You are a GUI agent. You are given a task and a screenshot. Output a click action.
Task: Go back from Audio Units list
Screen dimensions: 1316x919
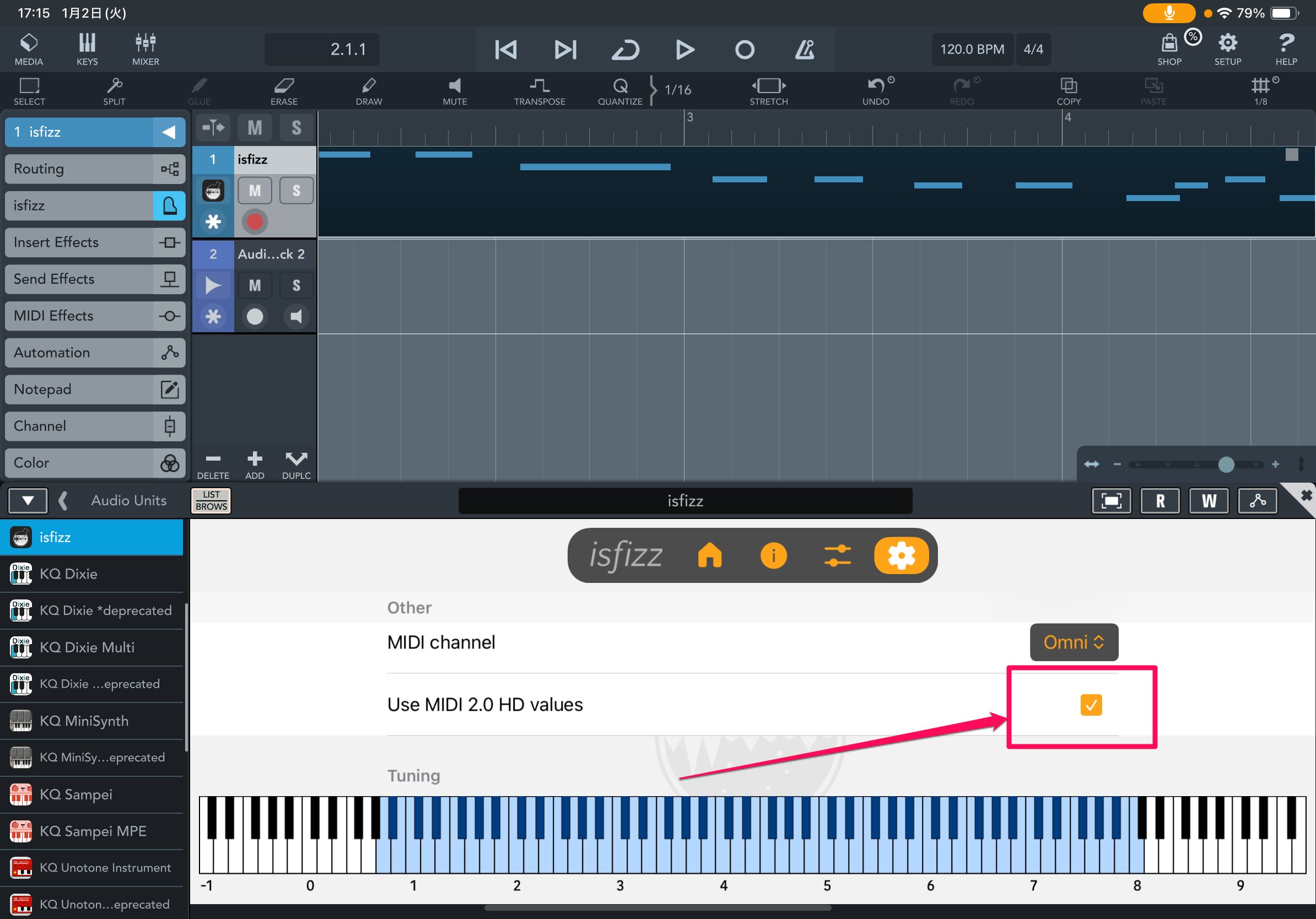[63, 501]
